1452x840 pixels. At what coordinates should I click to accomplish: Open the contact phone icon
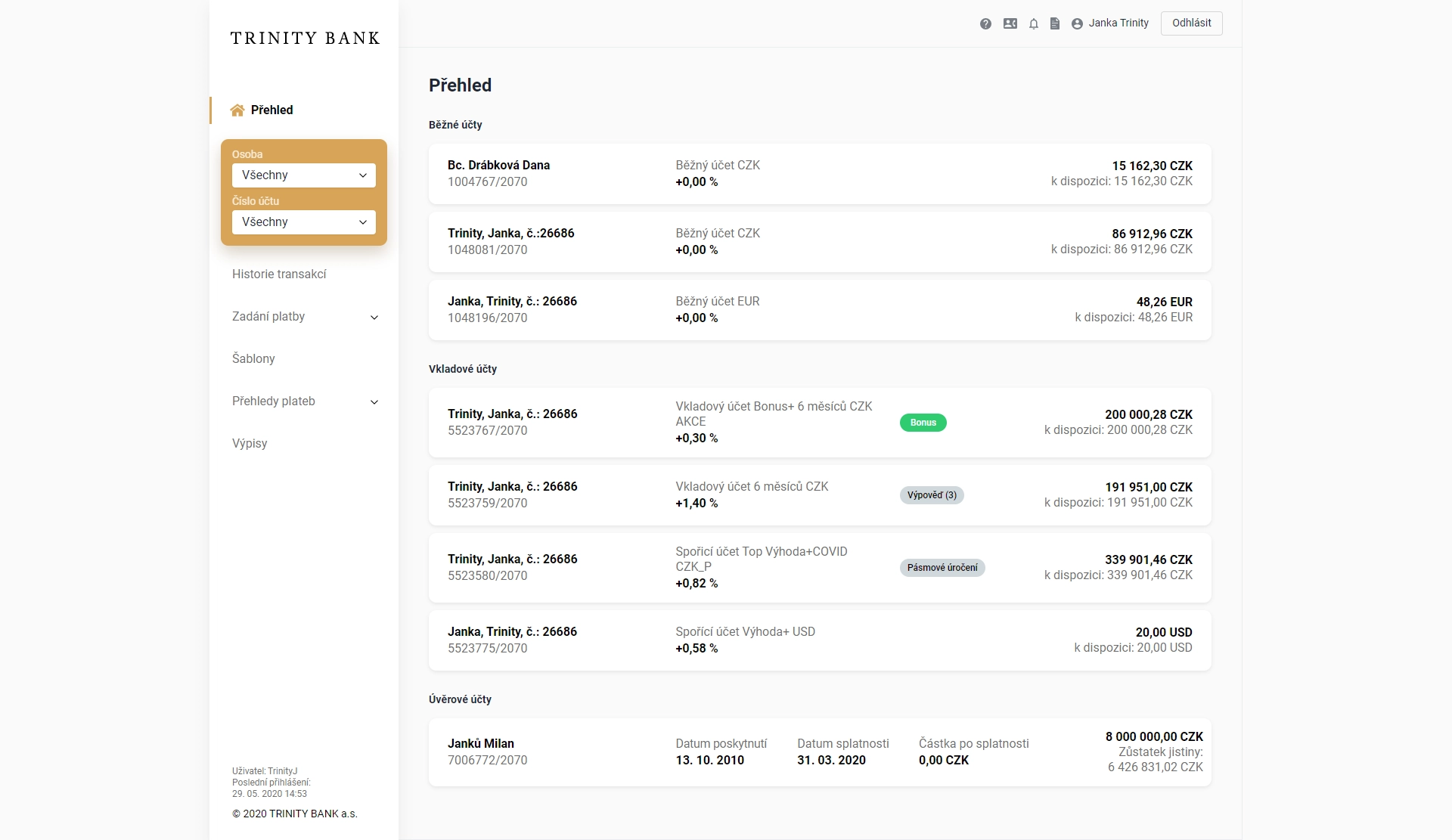[1010, 23]
